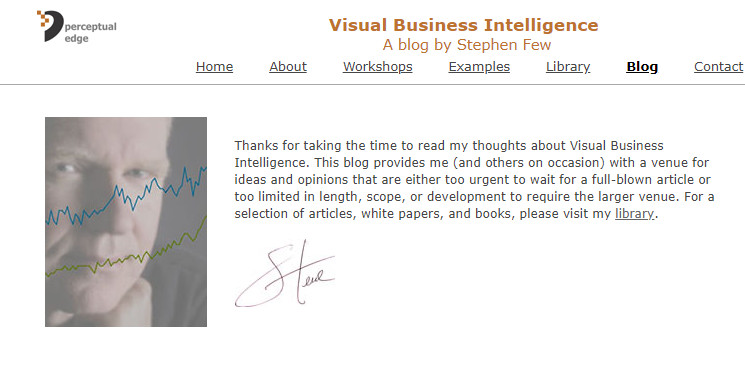Click the 'perceptual edge' logo text
Image resolution: width=745 pixels, height=369 pixels.
pyautogui.click(x=90, y=32)
